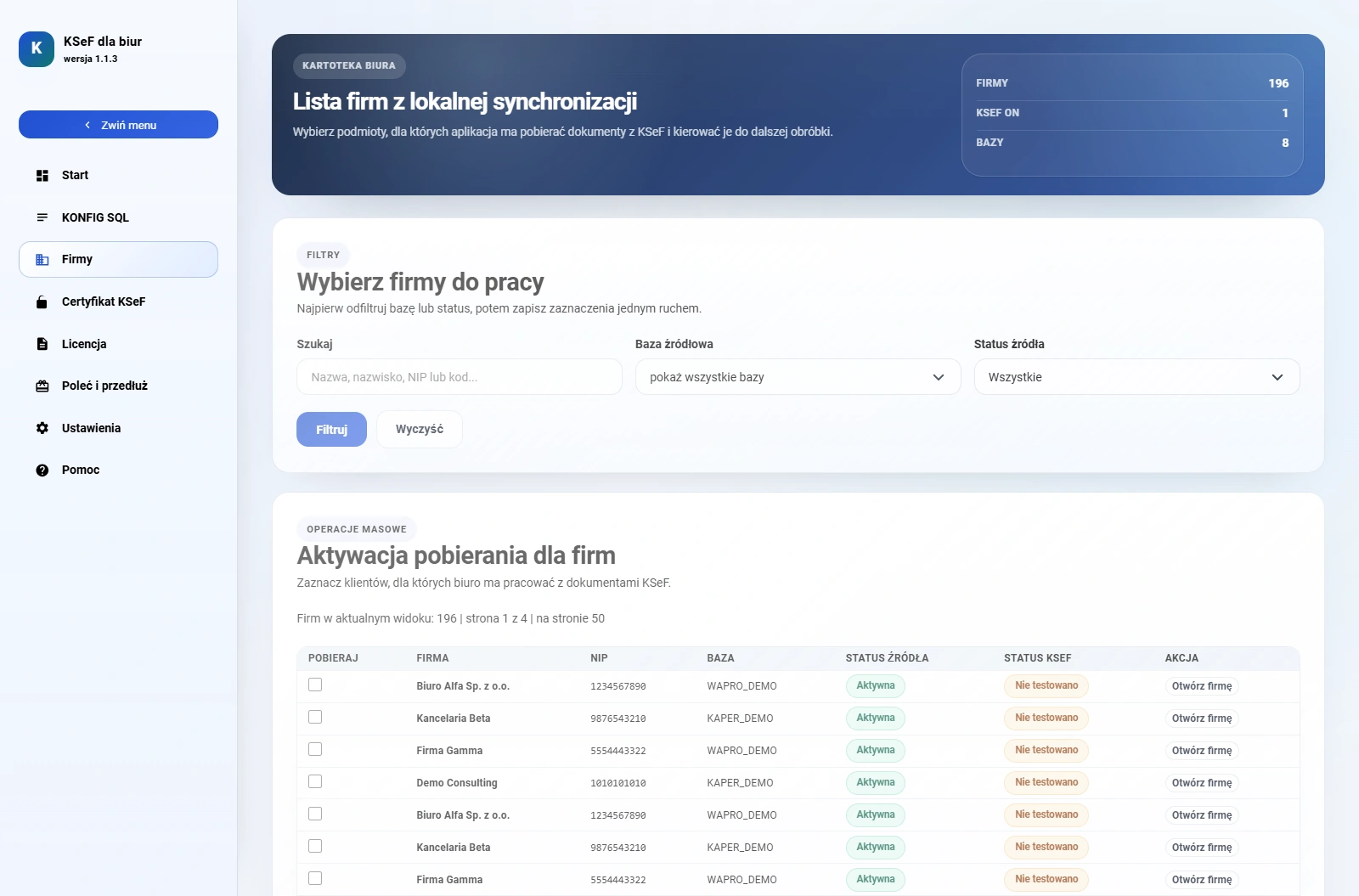Click the KSEF ON statistic row
Image resolution: width=1359 pixels, height=896 pixels.
coord(1132,113)
